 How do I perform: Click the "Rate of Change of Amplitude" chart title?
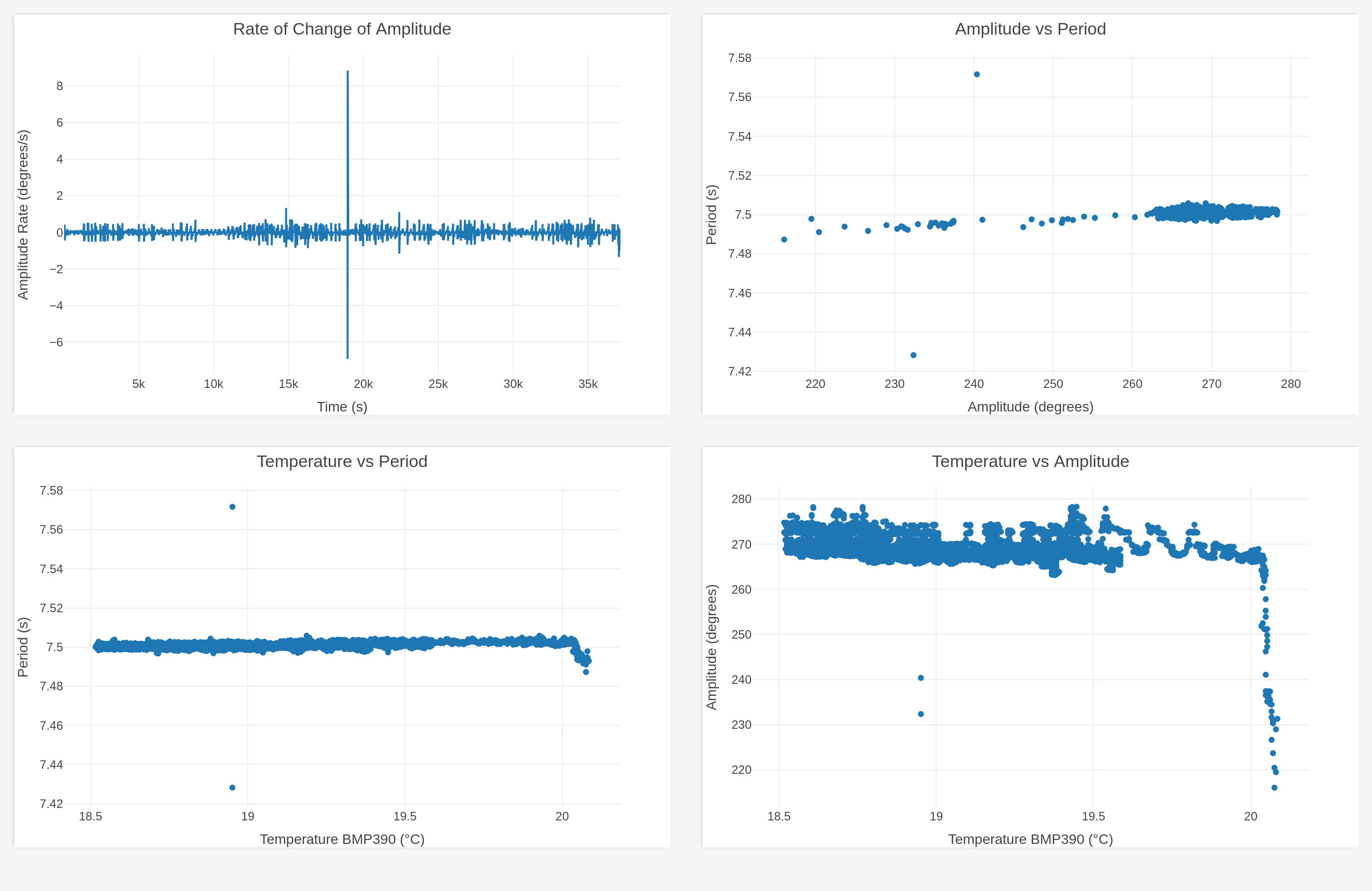click(342, 29)
